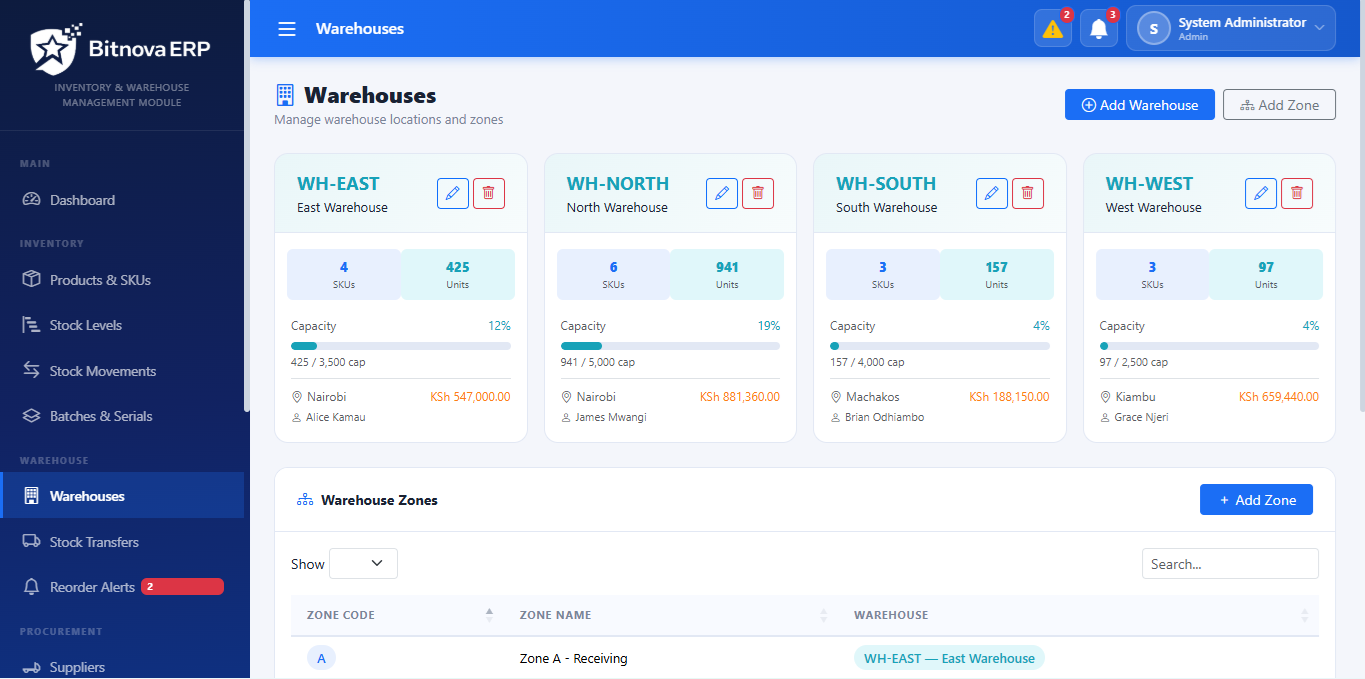Screen dimensions: 1365x679
Task: Edit the WH-SOUTH warehouse
Action: (992, 193)
